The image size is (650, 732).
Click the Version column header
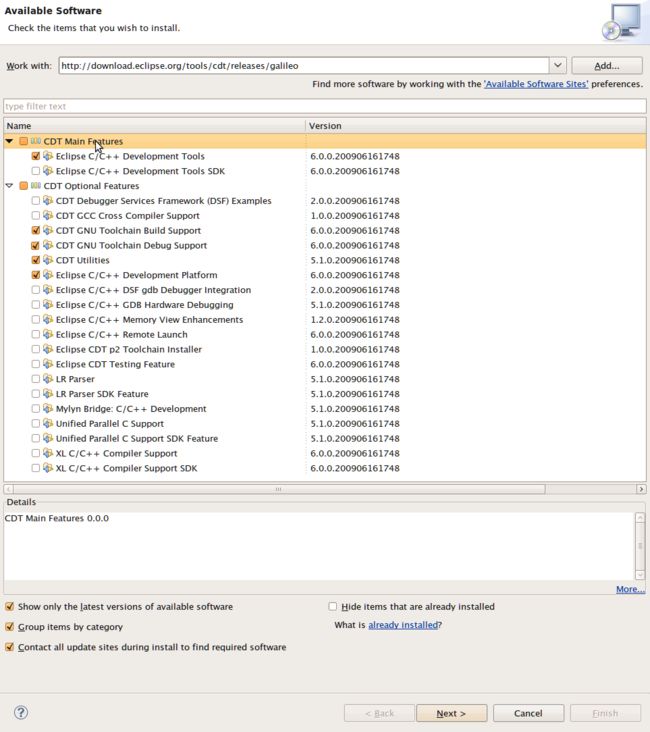point(476,126)
